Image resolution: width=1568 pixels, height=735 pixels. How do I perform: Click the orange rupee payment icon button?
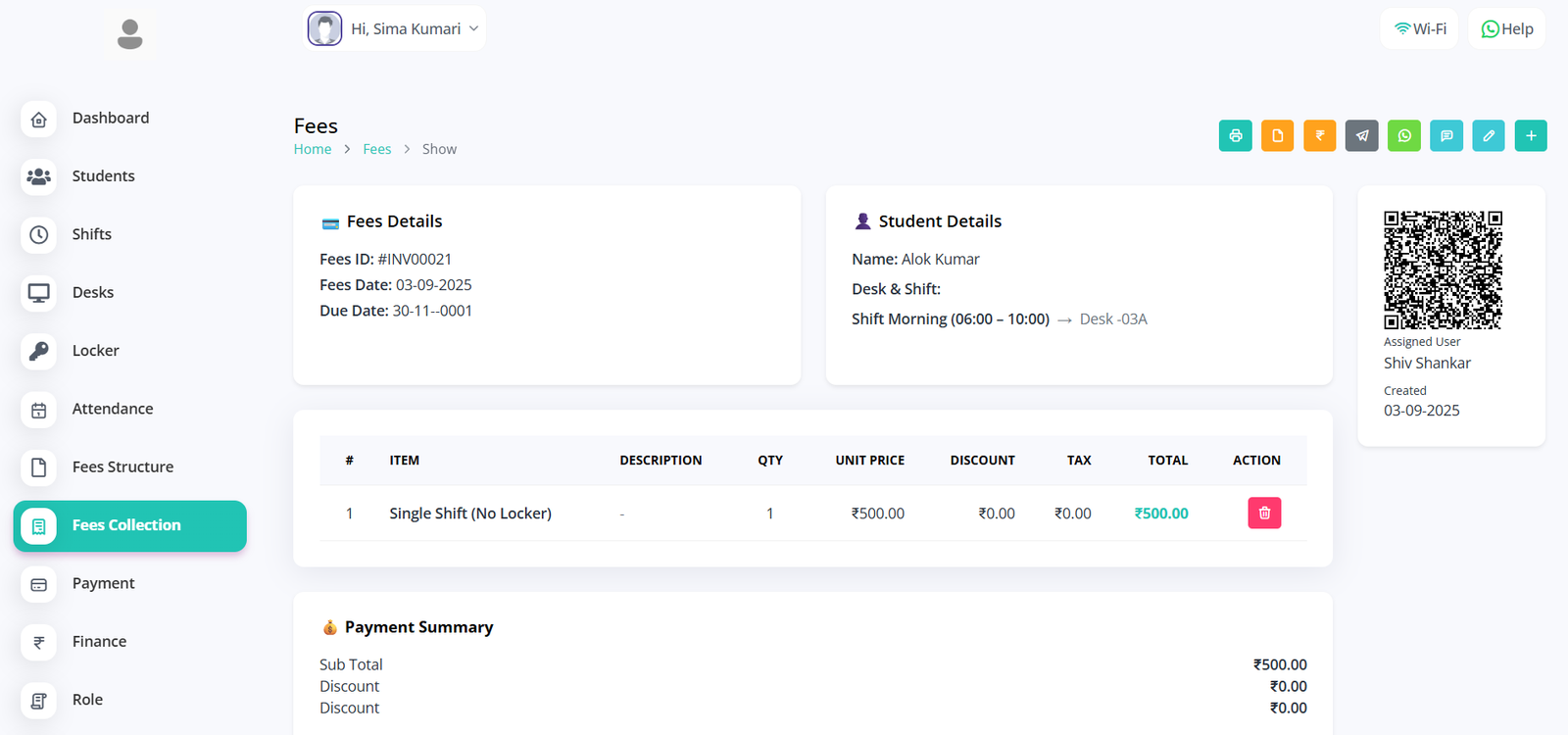(1319, 135)
